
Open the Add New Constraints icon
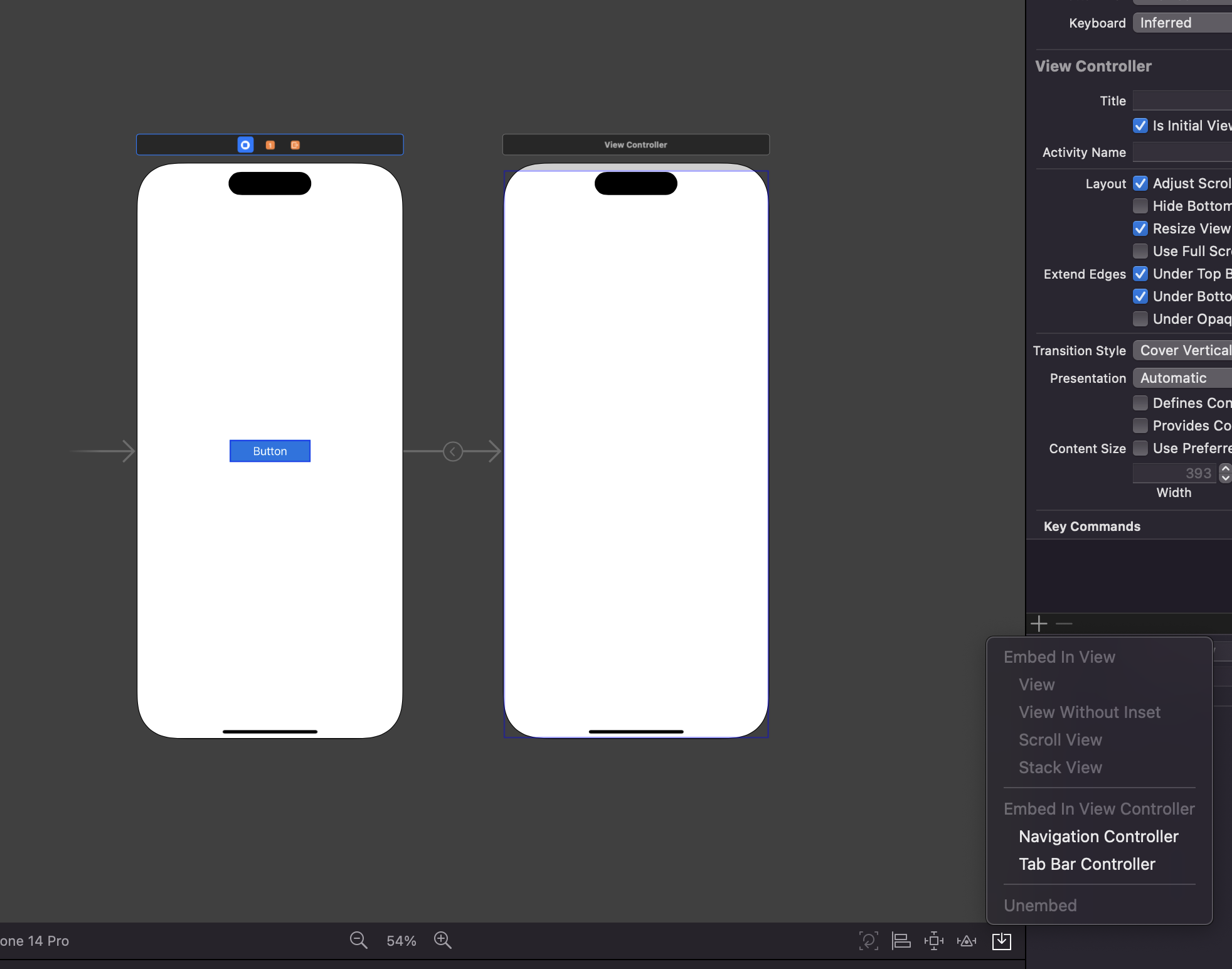tap(934, 941)
